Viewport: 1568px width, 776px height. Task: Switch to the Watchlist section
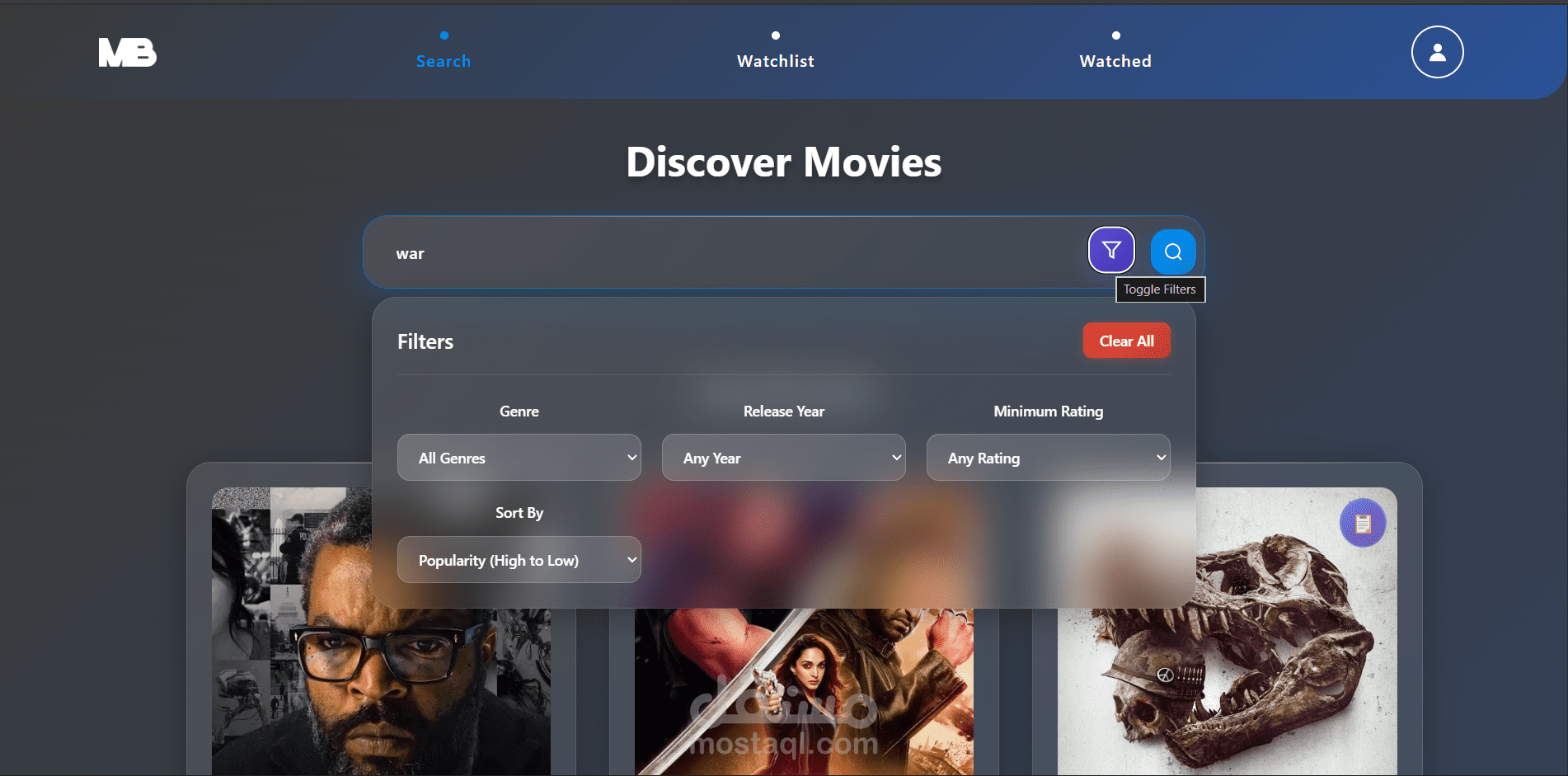[774, 60]
